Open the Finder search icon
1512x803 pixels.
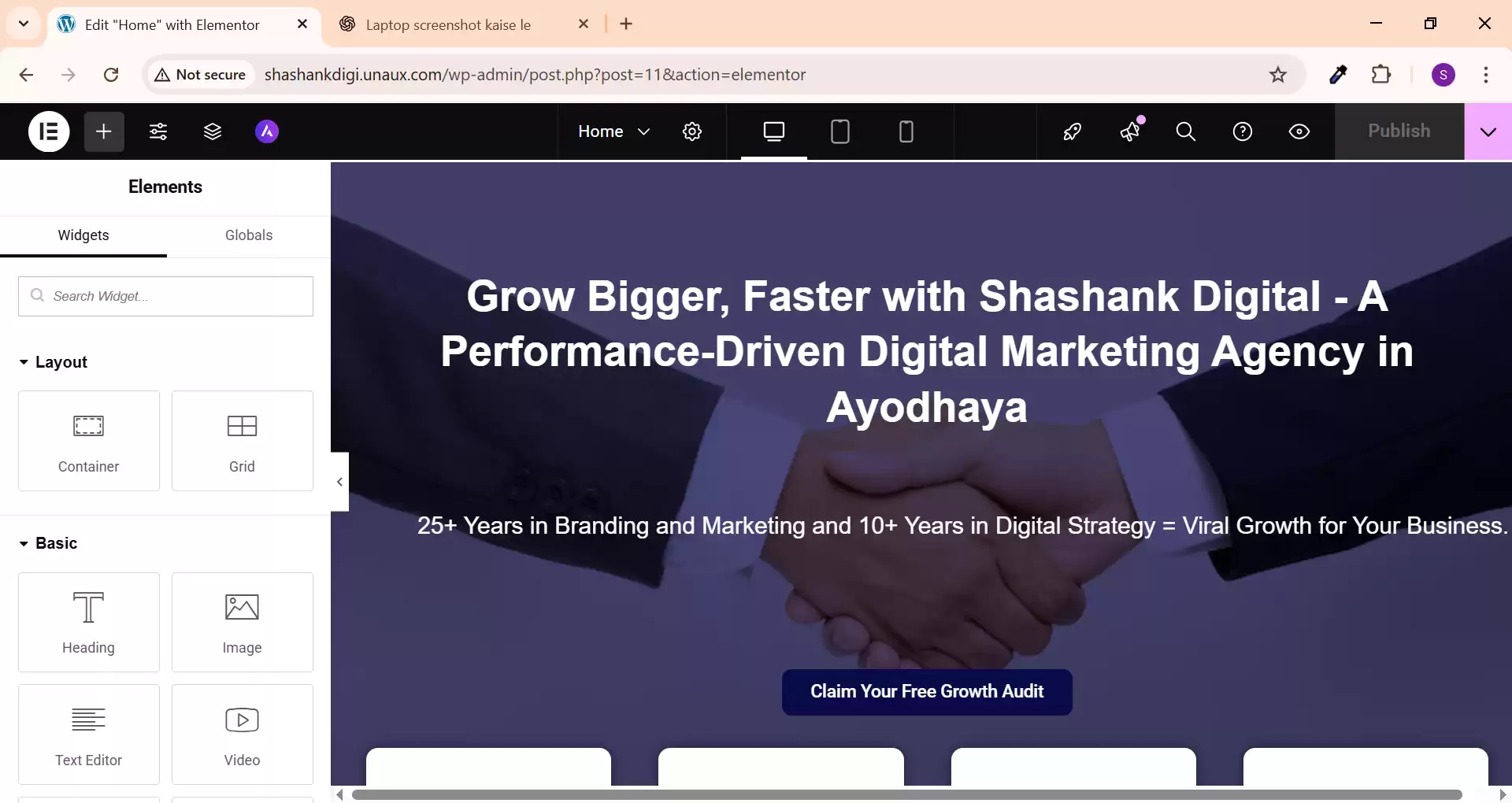(1185, 131)
